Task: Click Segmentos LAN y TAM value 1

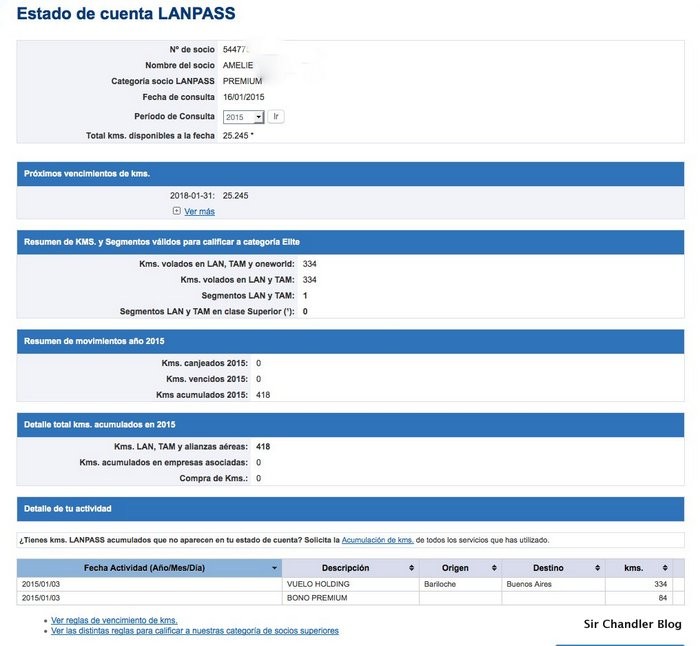Action: (x=305, y=296)
